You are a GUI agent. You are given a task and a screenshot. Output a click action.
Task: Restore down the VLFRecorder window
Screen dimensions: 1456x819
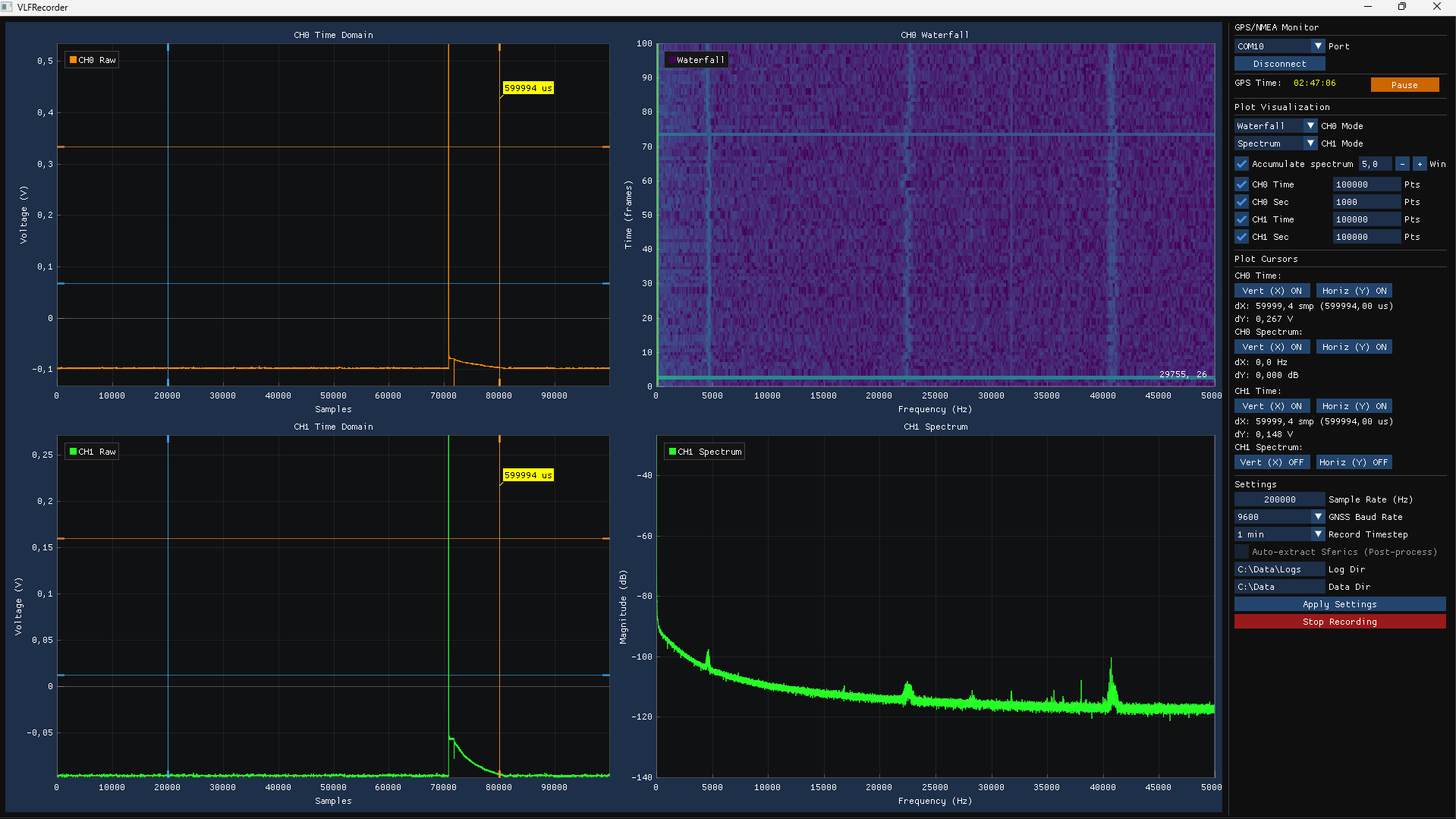click(x=1402, y=7)
